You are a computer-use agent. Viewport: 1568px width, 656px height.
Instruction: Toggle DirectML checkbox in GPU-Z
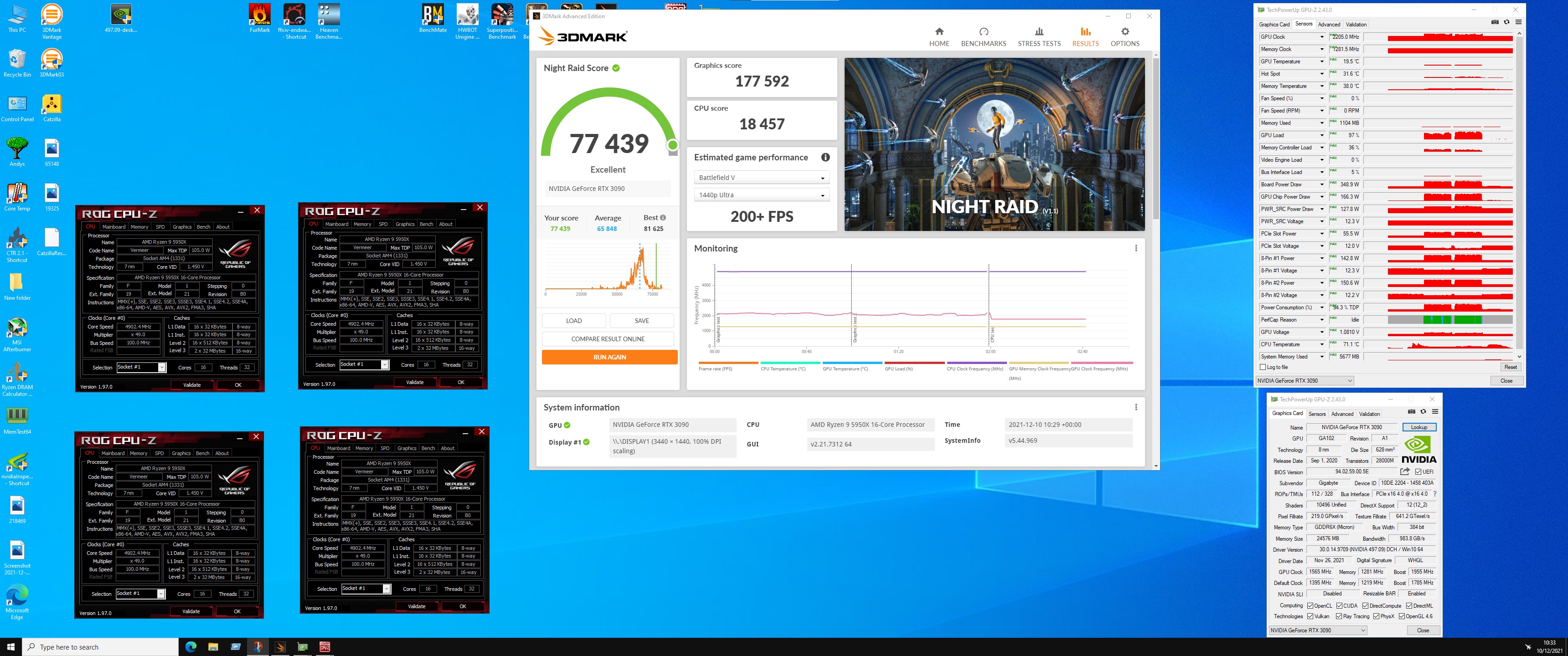click(1408, 606)
